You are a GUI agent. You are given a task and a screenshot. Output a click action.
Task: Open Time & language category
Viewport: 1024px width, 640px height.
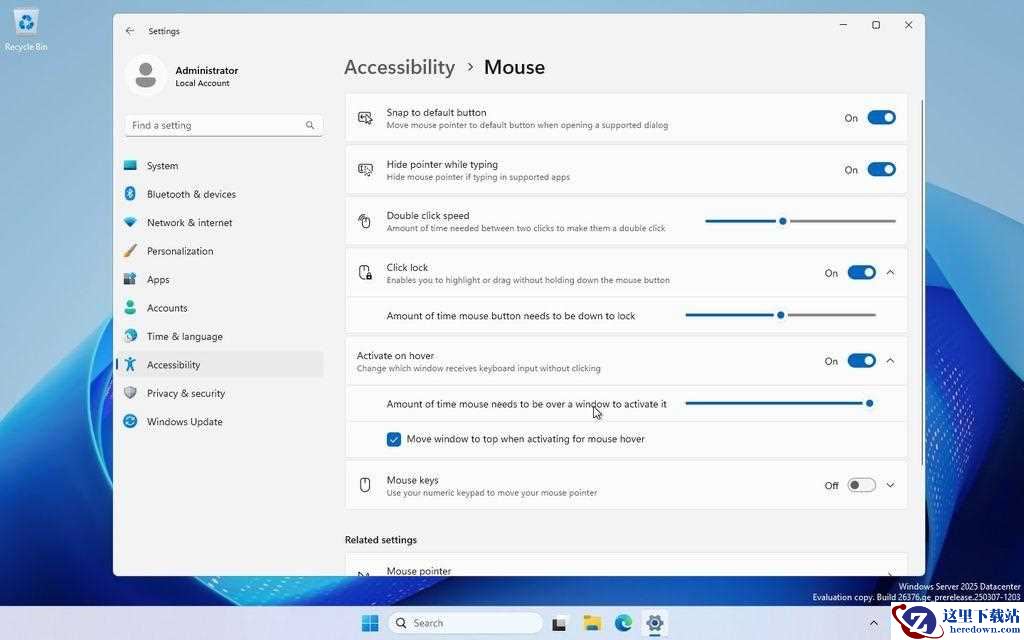[220, 336]
